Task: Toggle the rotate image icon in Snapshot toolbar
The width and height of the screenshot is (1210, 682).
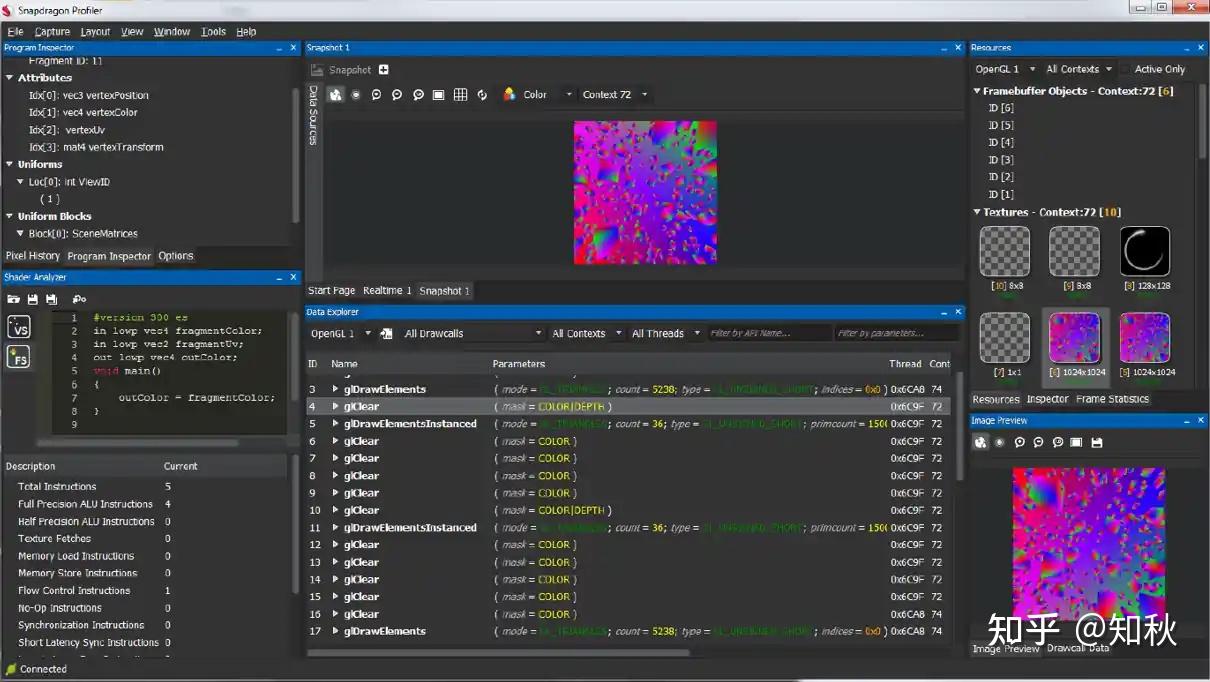Action: [x=483, y=94]
